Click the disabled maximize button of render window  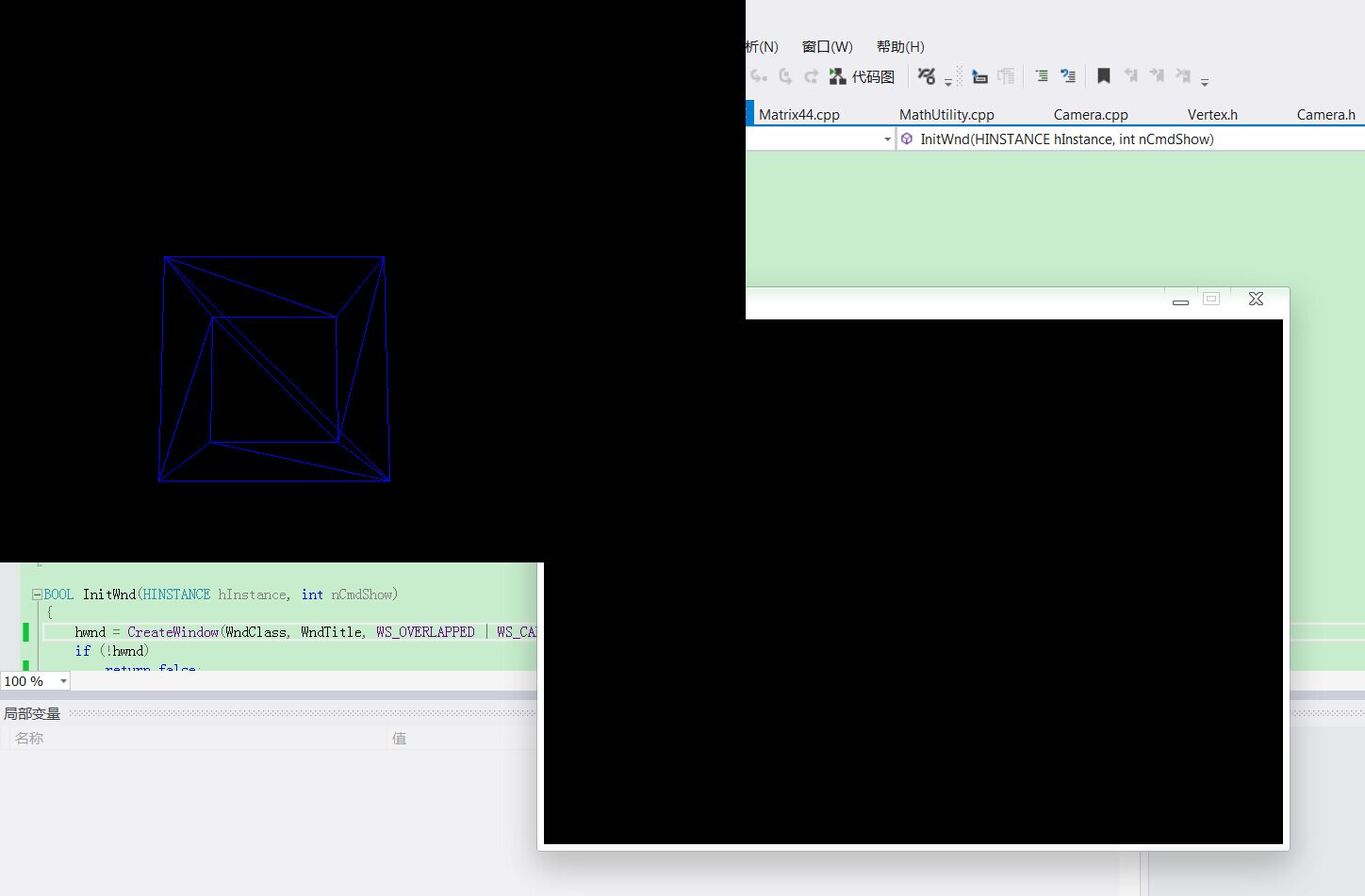[1211, 299]
